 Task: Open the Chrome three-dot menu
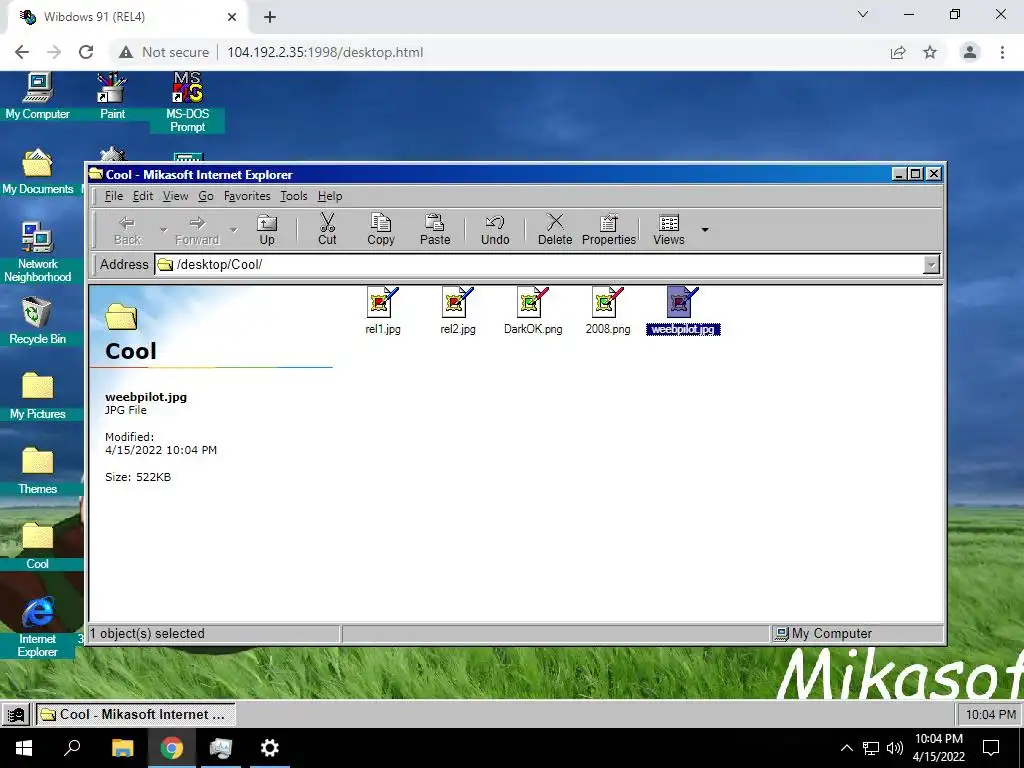click(1002, 52)
